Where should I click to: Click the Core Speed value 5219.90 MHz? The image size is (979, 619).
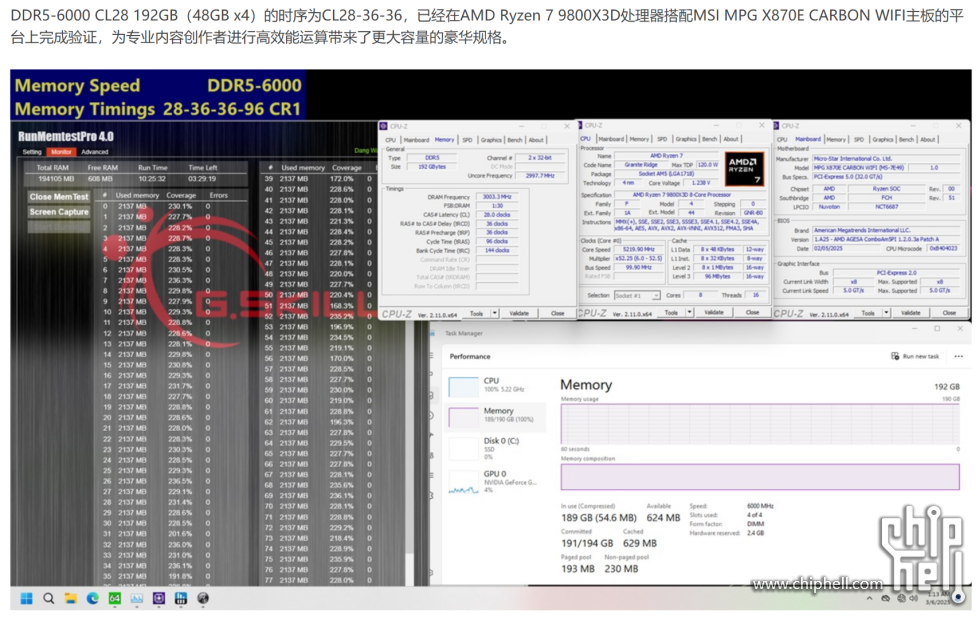coord(637,249)
